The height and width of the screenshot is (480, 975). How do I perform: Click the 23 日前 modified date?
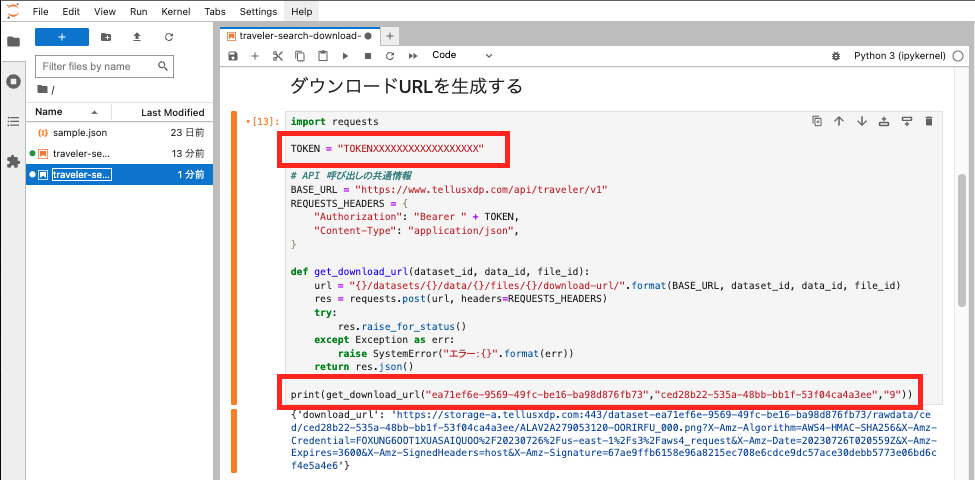(x=188, y=132)
